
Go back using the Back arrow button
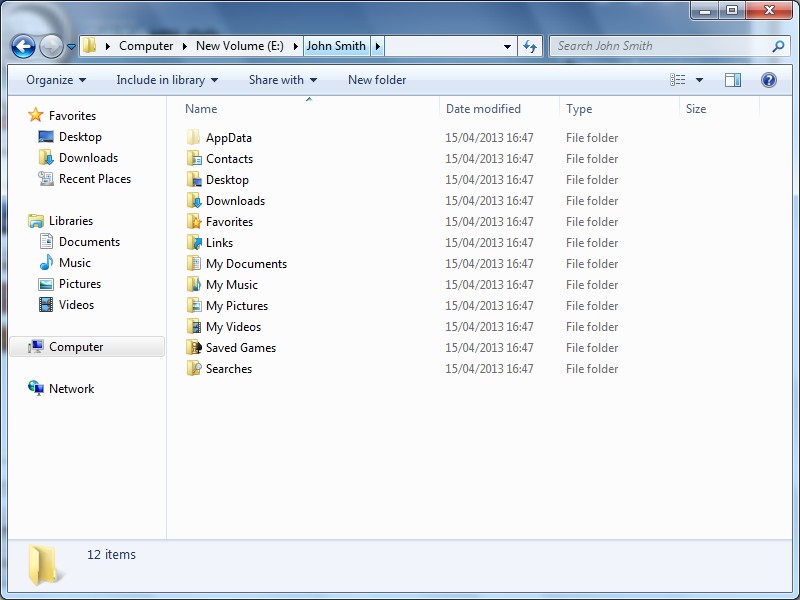pos(23,46)
